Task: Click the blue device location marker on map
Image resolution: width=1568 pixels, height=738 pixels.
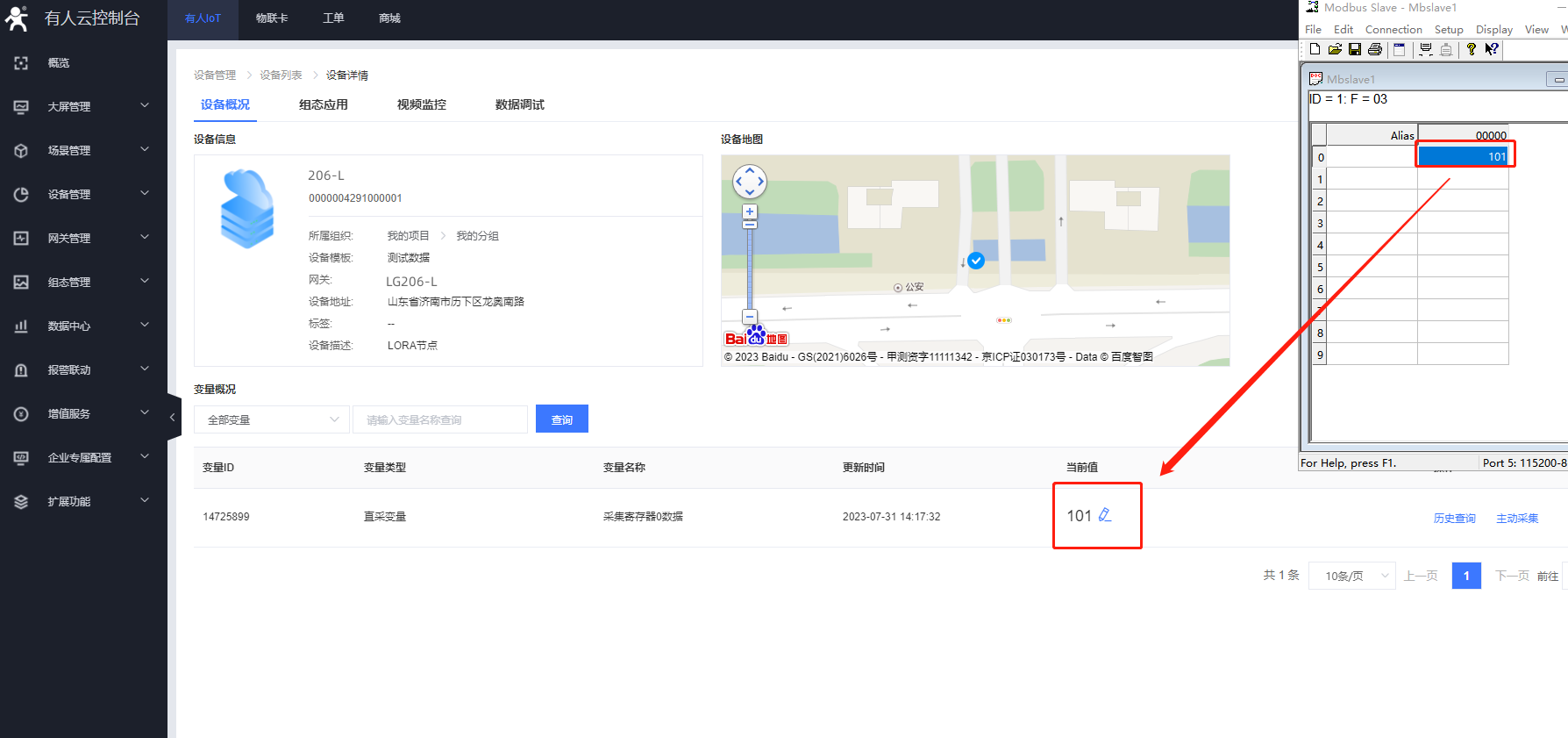Action: tap(976, 261)
